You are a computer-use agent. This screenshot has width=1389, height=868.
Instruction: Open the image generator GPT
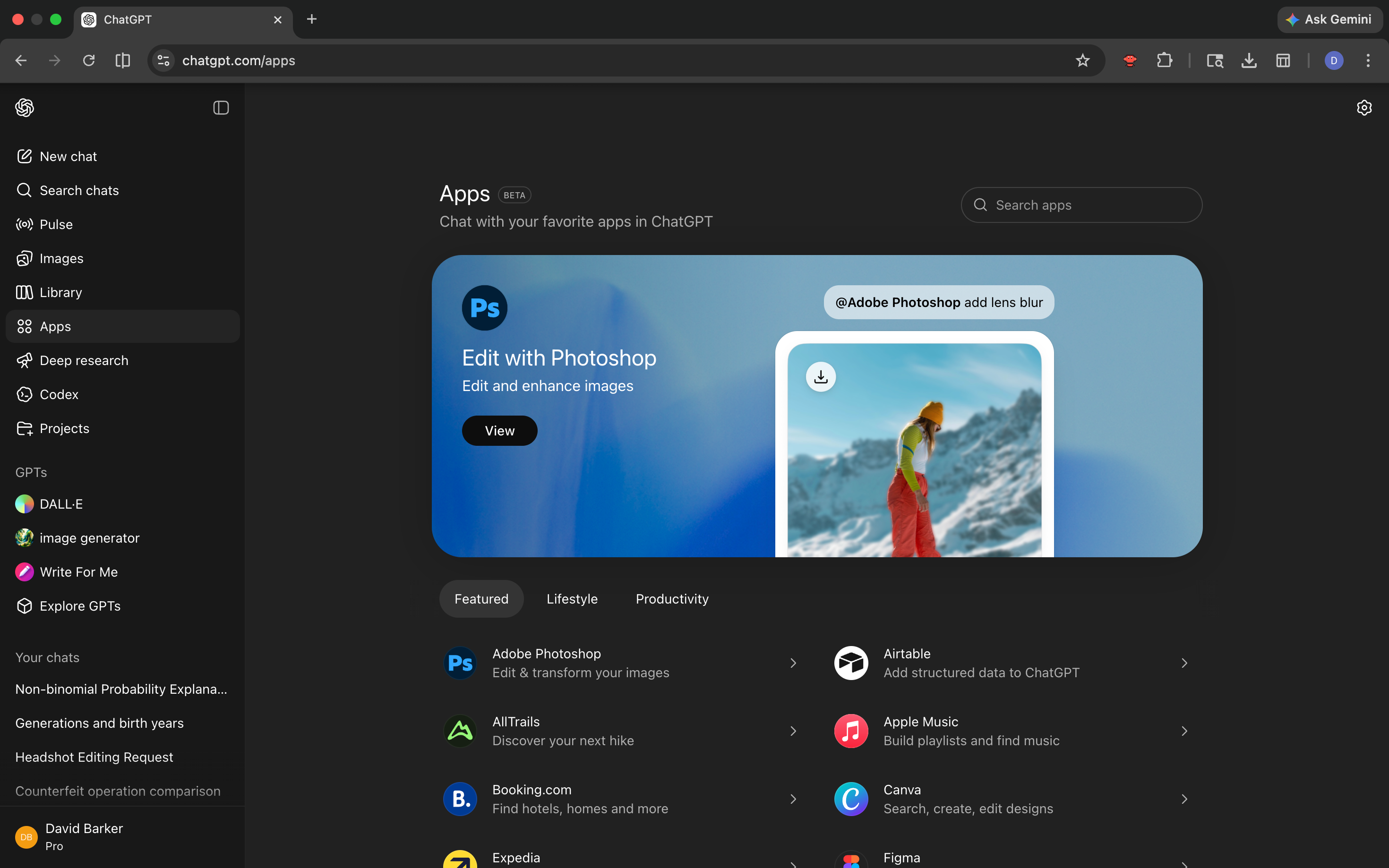pyautogui.click(x=122, y=538)
